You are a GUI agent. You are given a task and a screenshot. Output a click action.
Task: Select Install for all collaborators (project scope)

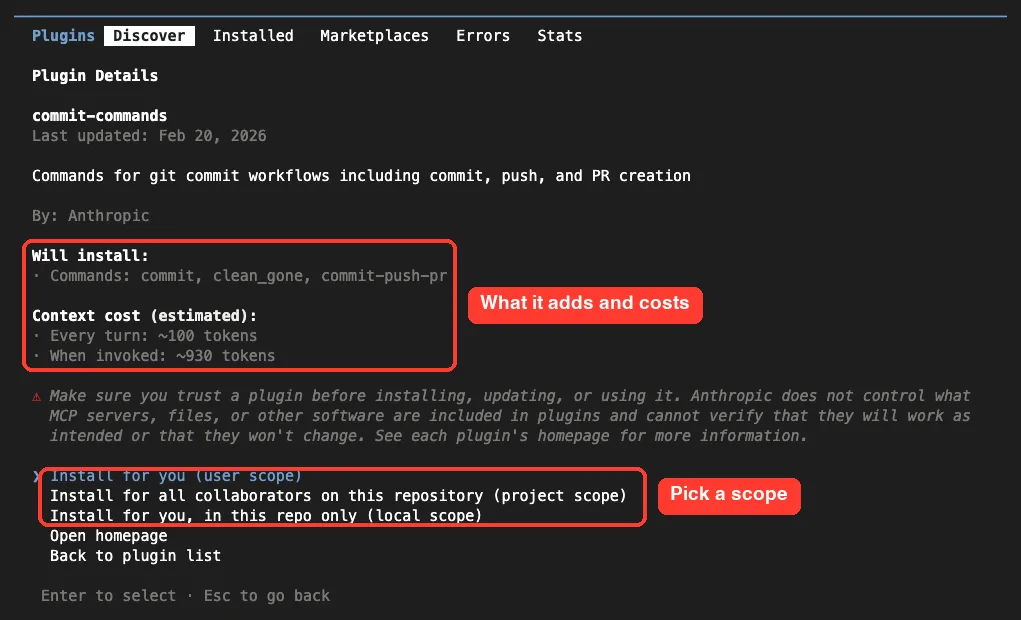coord(338,496)
